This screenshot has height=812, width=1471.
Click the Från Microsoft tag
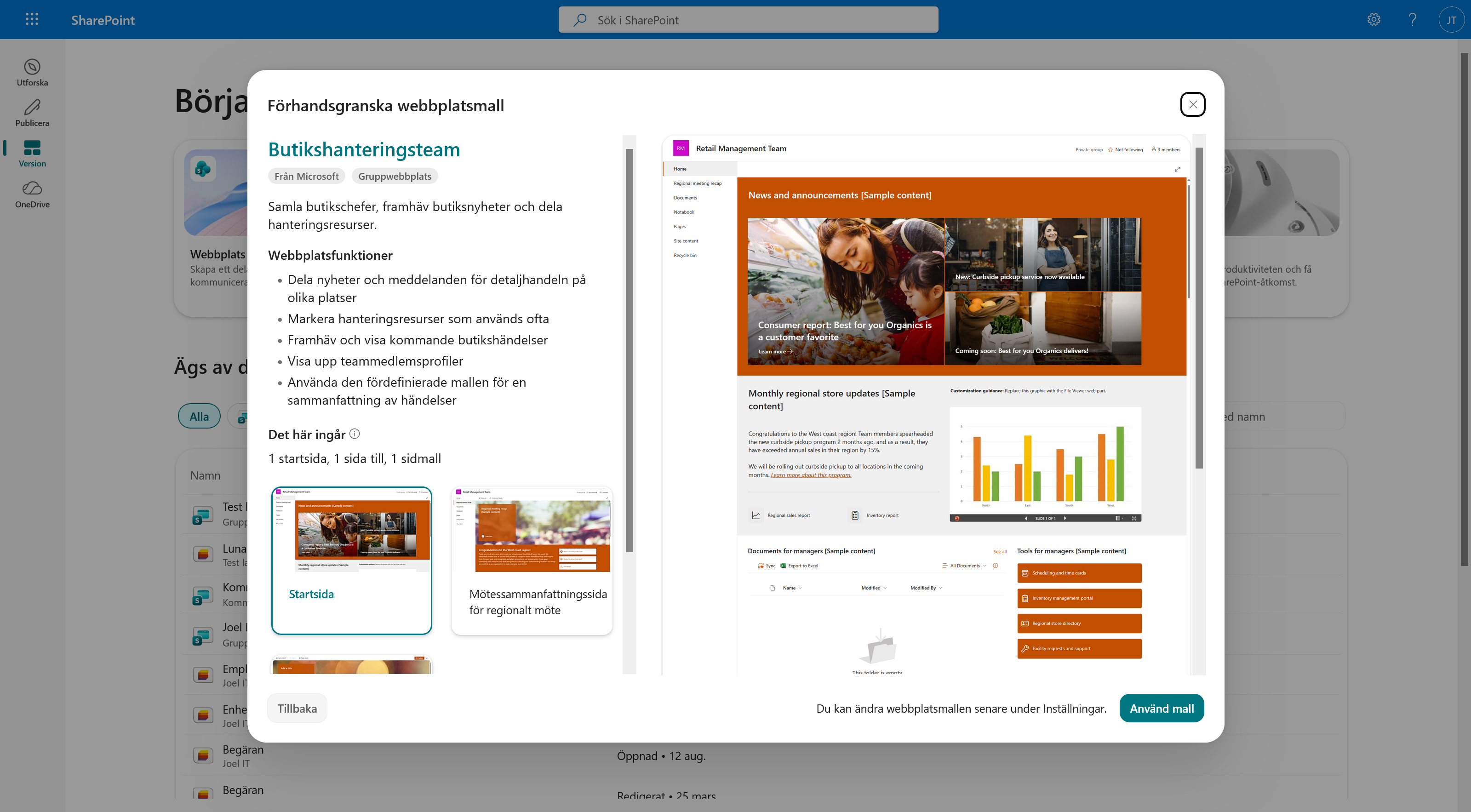coord(306,177)
